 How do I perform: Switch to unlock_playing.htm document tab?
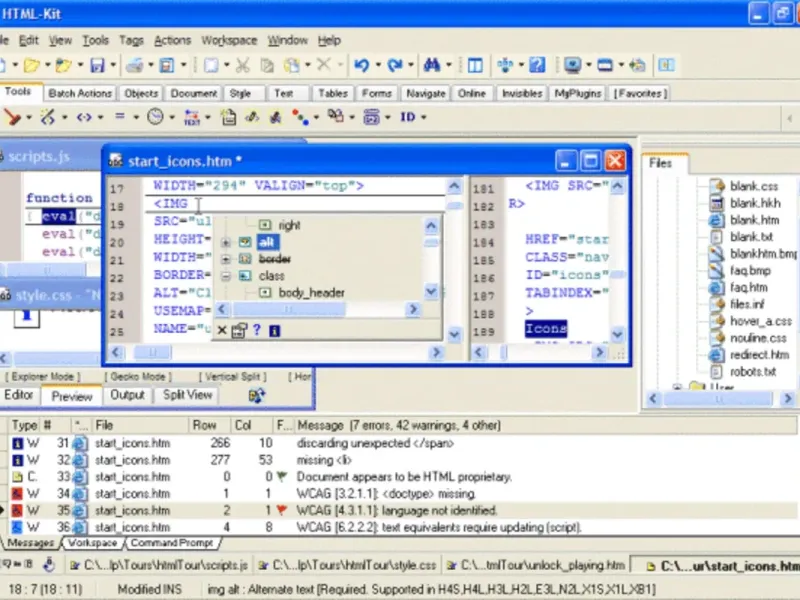pos(536,565)
